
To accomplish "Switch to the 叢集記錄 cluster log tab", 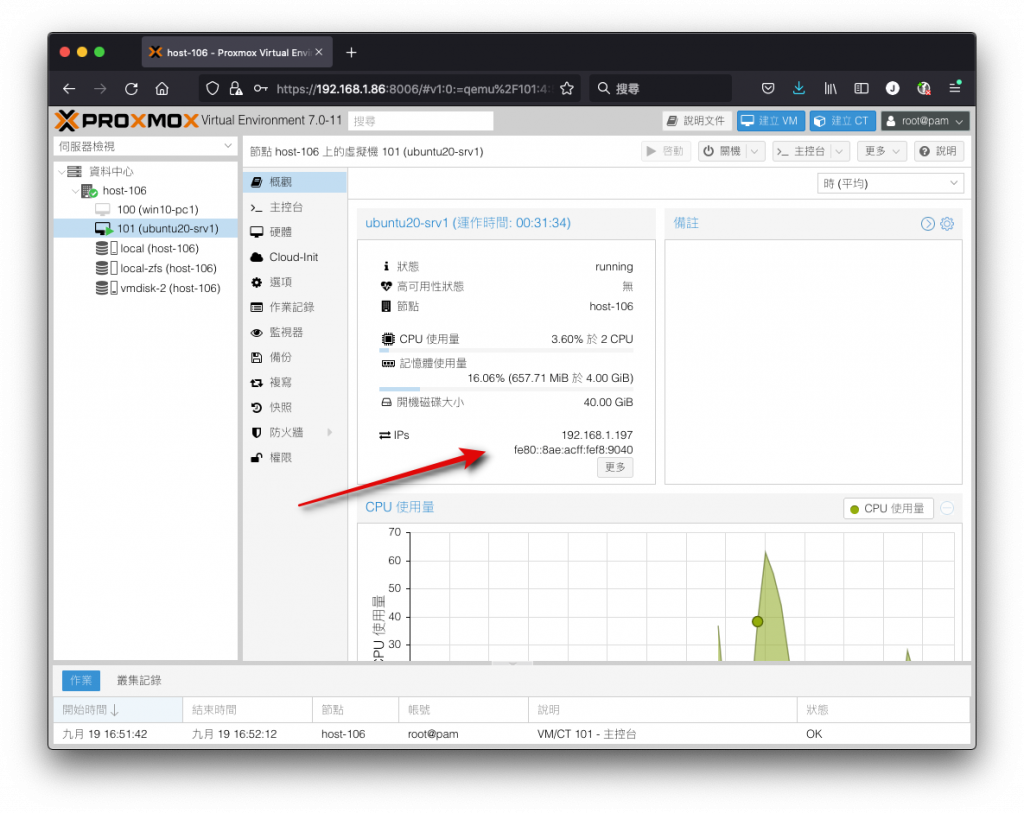I will click(x=139, y=680).
